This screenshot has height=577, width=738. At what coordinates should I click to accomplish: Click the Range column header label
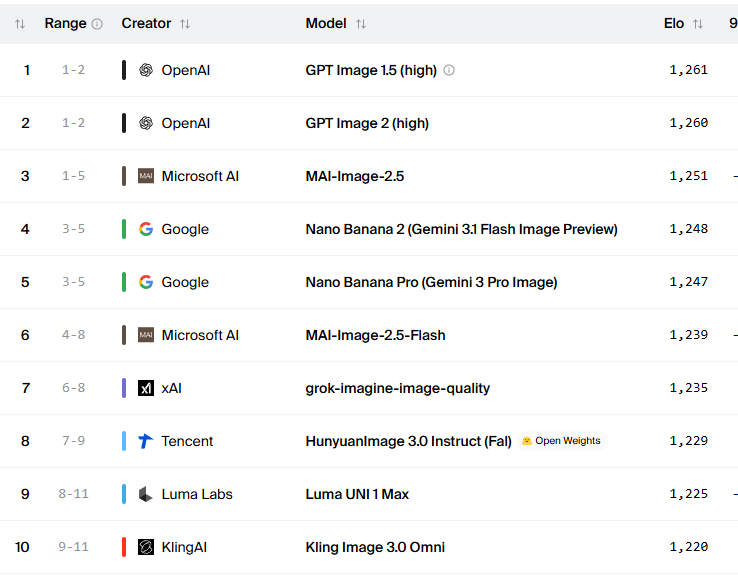pos(65,24)
